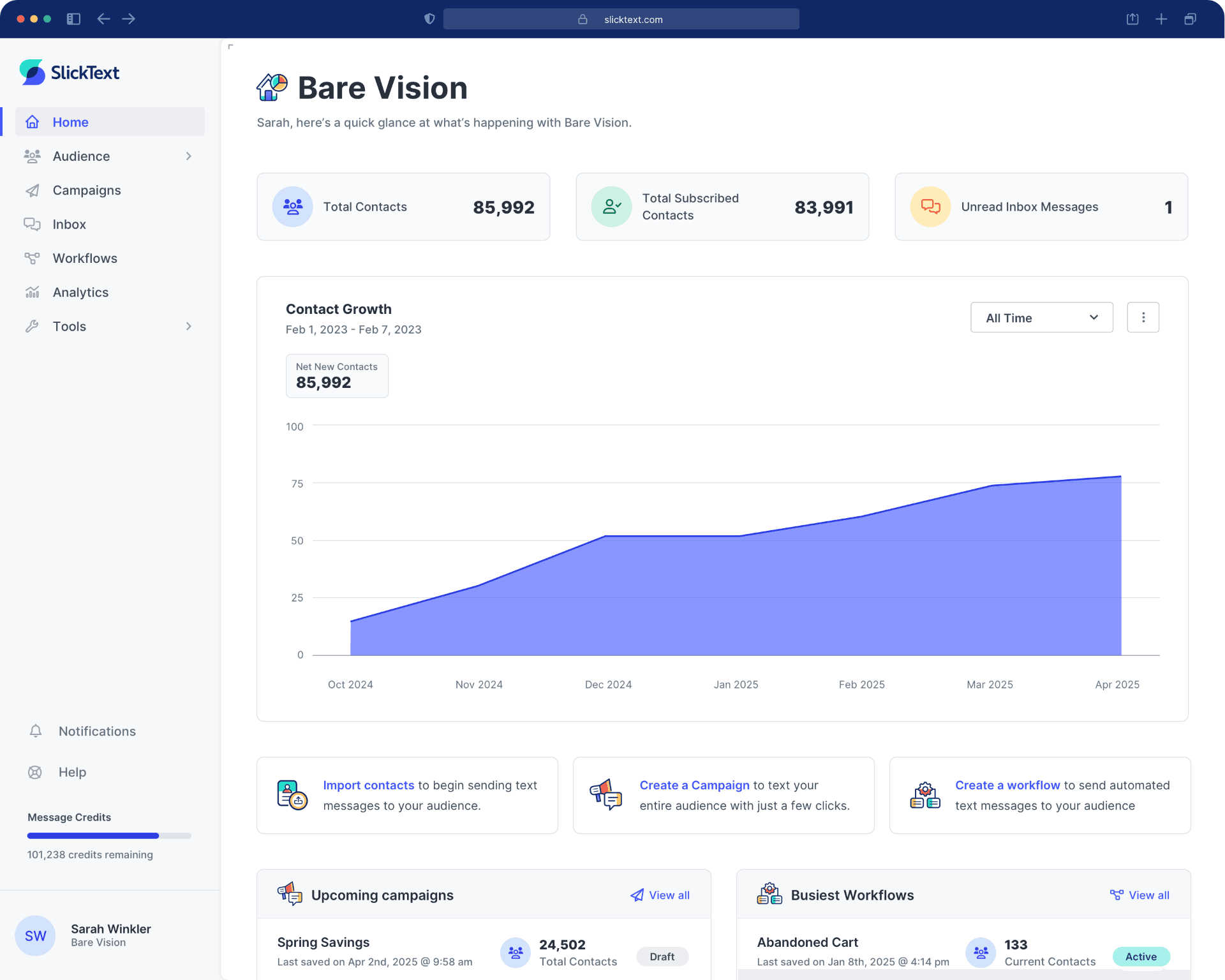
Task: Navigate to the Campaigns section
Action: coord(86,189)
